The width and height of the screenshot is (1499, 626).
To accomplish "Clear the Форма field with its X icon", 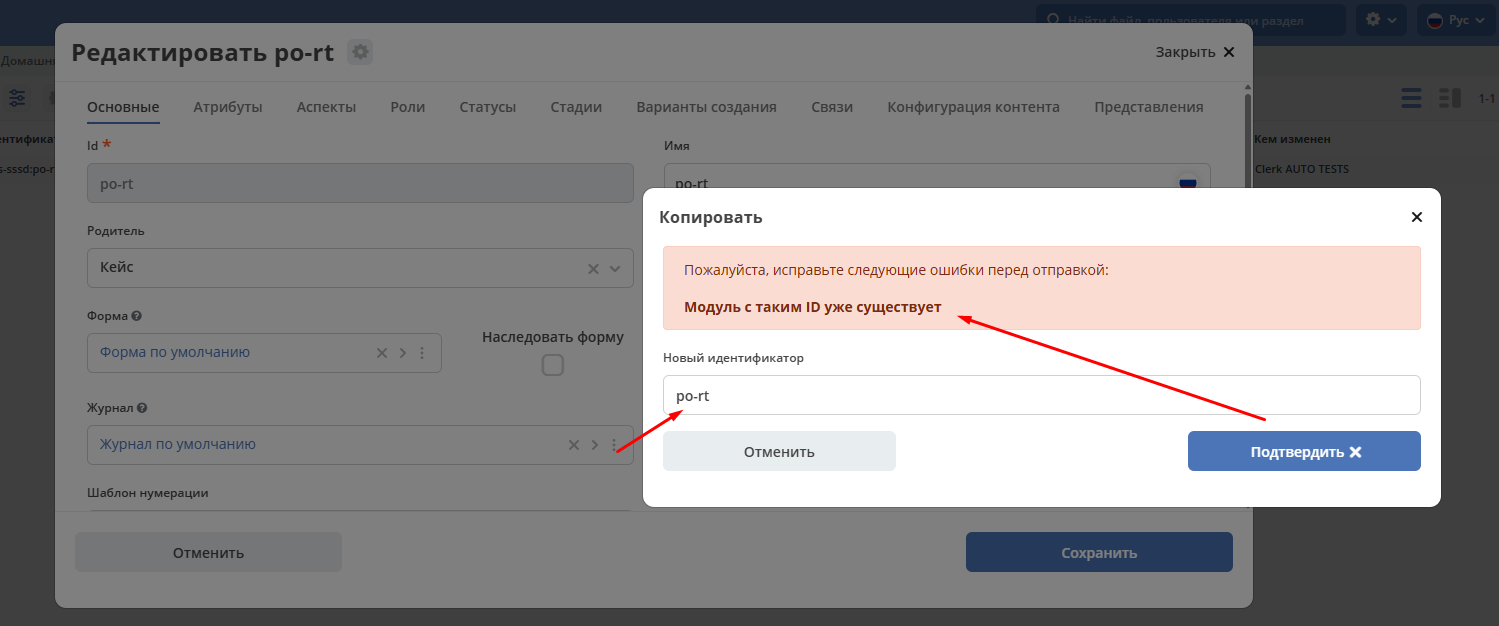I will (x=381, y=353).
